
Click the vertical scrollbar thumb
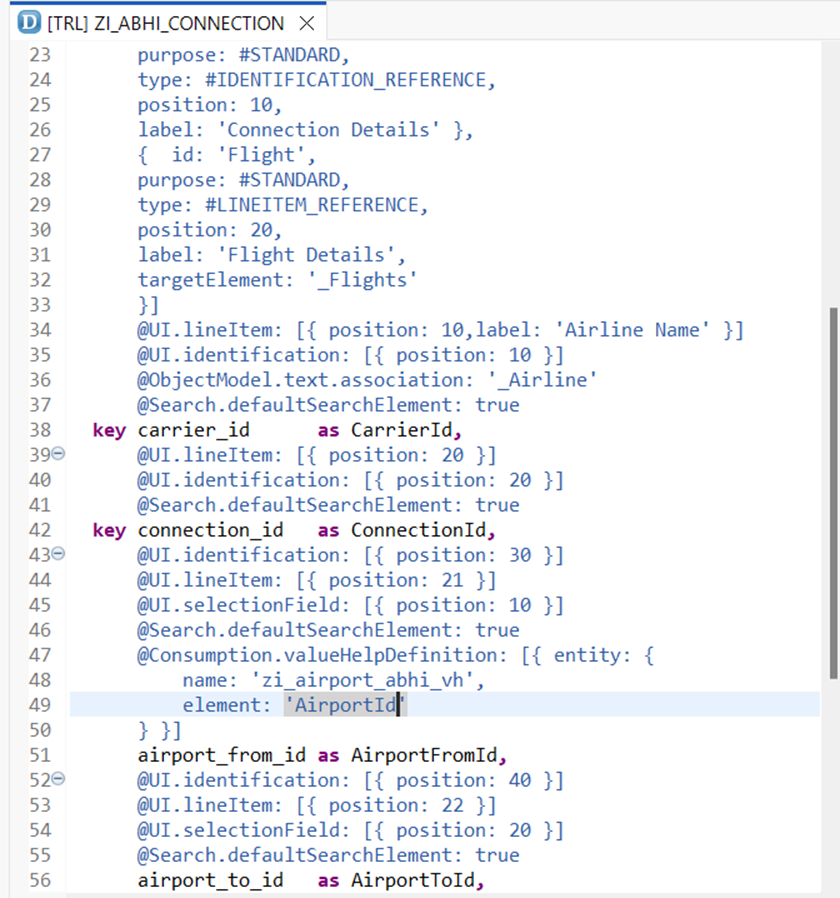click(x=832, y=490)
